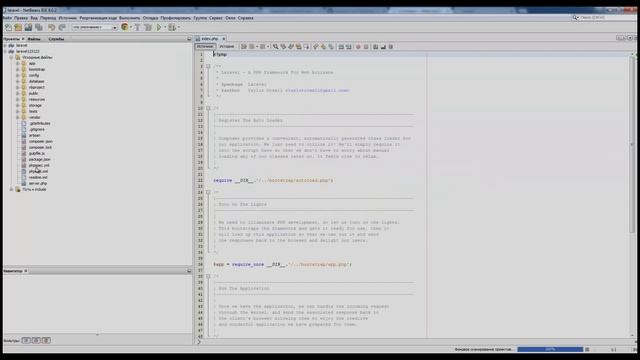Click the Previous Bookmark editor icon
This screenshot has width=640, height=360.
click(x=316, y=47)
